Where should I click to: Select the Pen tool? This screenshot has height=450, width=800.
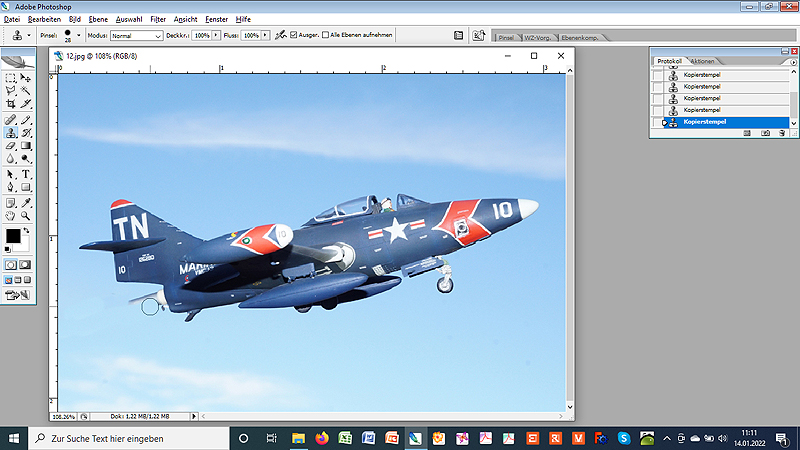pyautogui.click(x=11, y=187)
